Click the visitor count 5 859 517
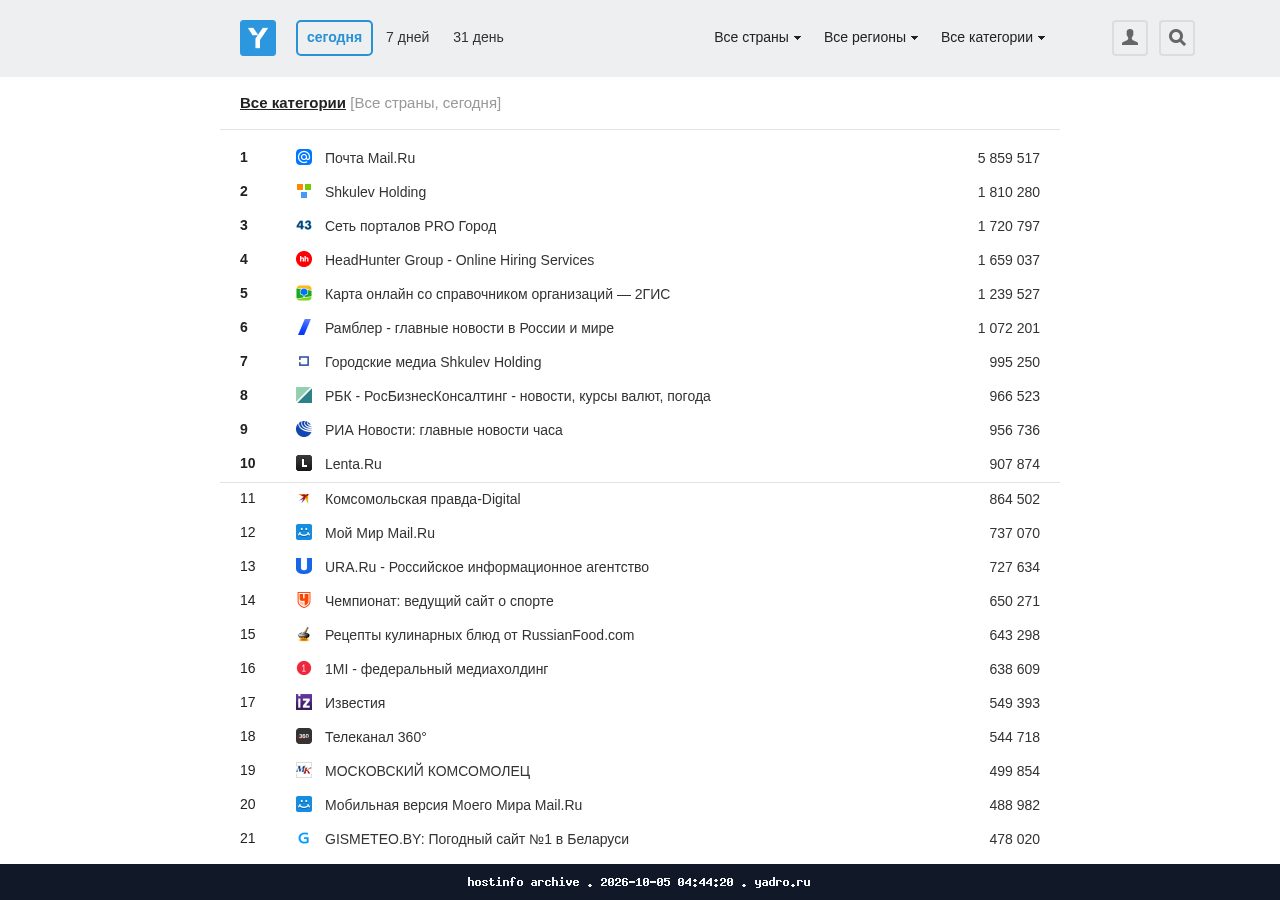 click(1009, 158)
